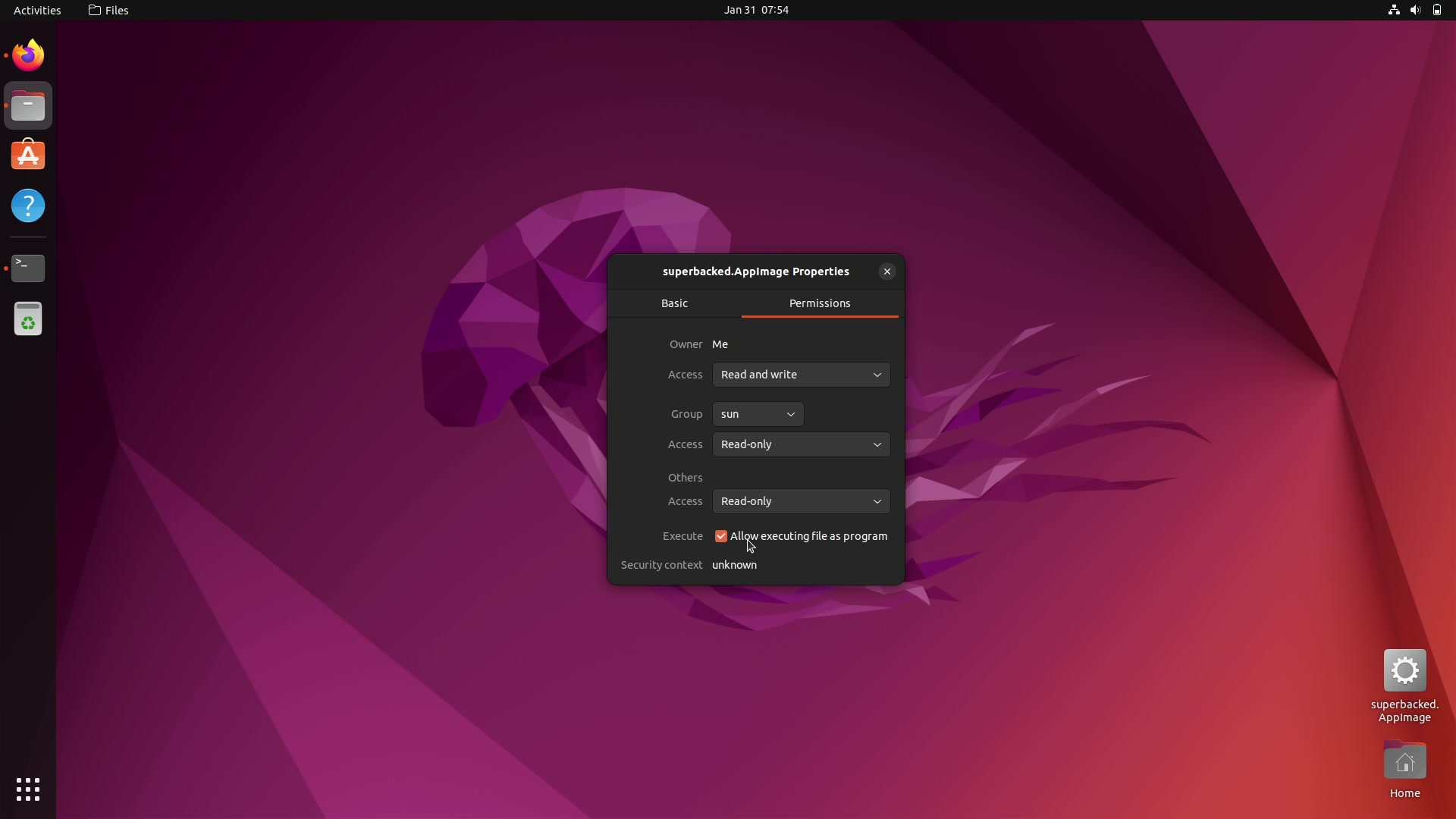Select the App Center icon in dock
The height and width of the screenshot is (819, 1456).
28,156
